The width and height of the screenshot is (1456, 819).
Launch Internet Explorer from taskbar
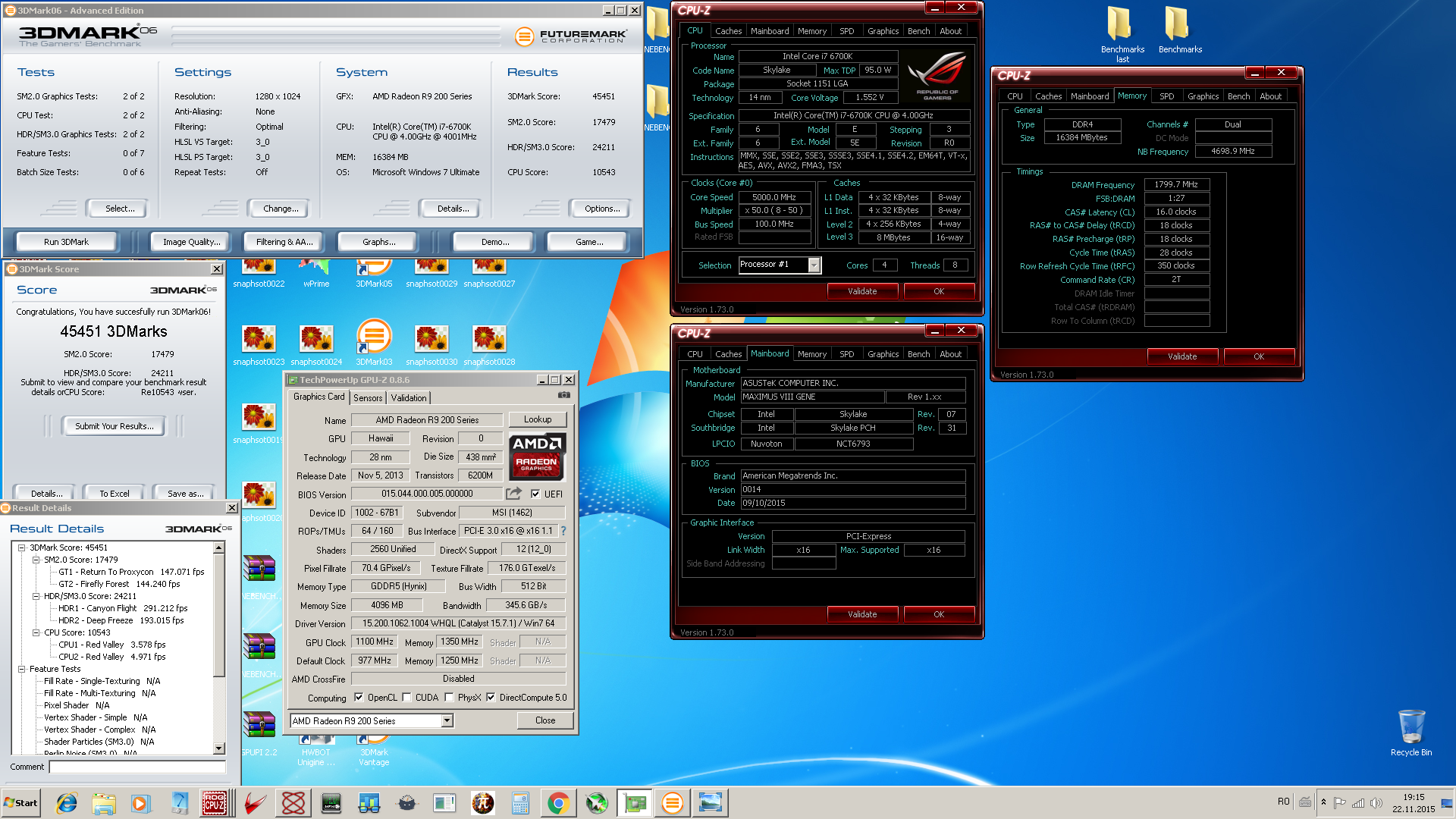[x=67, y=803]
